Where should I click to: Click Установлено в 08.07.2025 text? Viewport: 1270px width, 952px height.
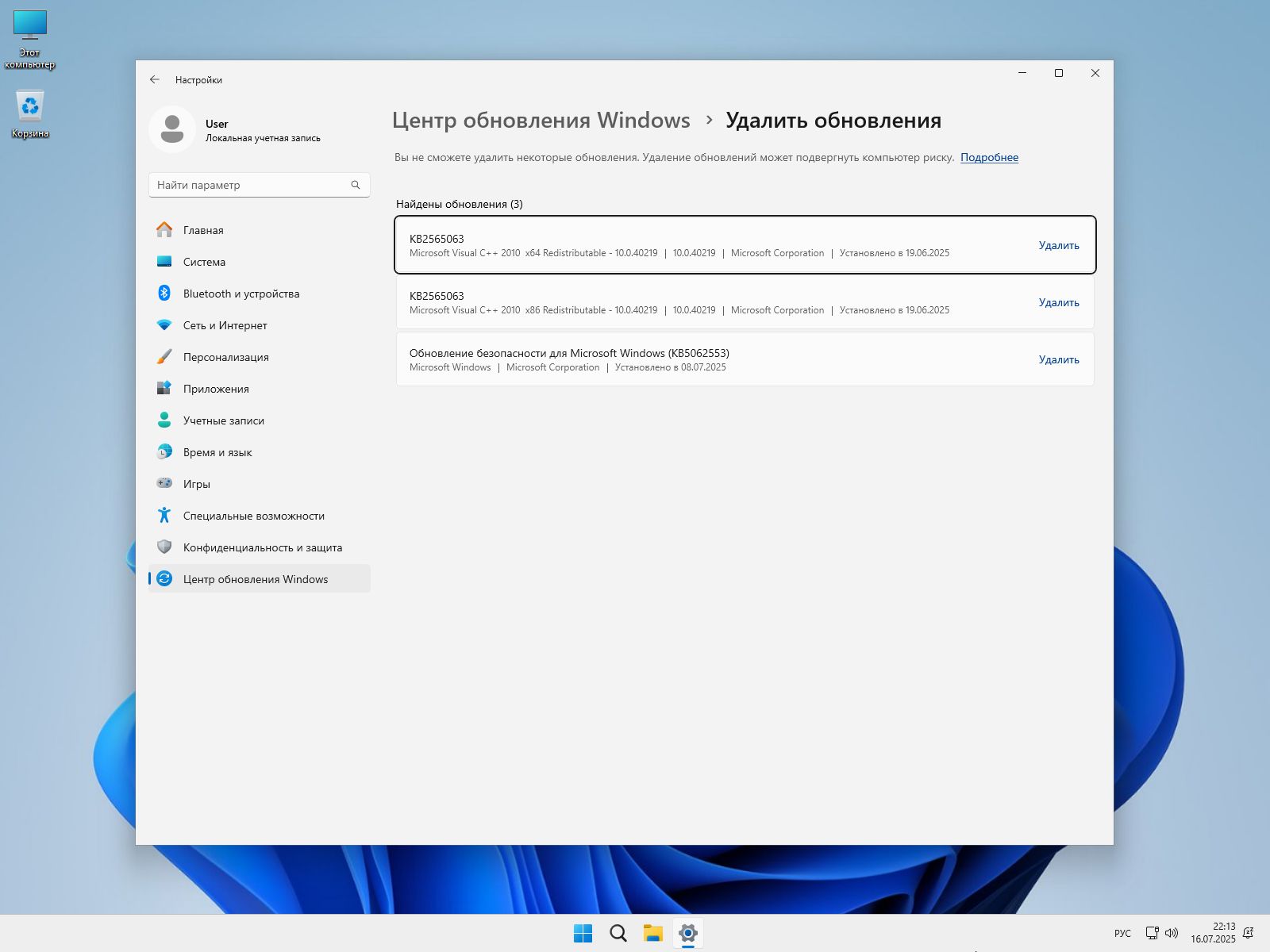click(x=670, y=367)
